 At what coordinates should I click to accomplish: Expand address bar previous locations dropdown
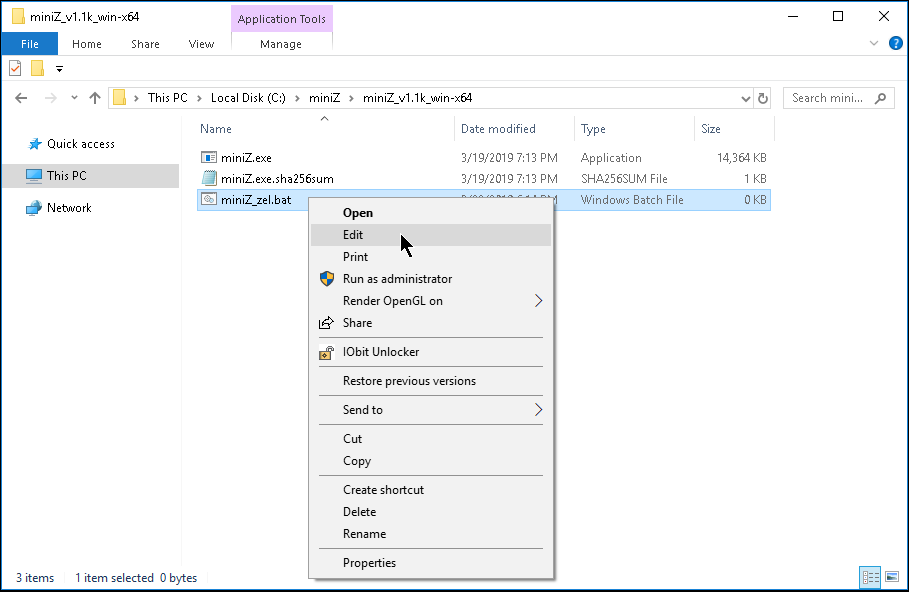pos(746,99)
